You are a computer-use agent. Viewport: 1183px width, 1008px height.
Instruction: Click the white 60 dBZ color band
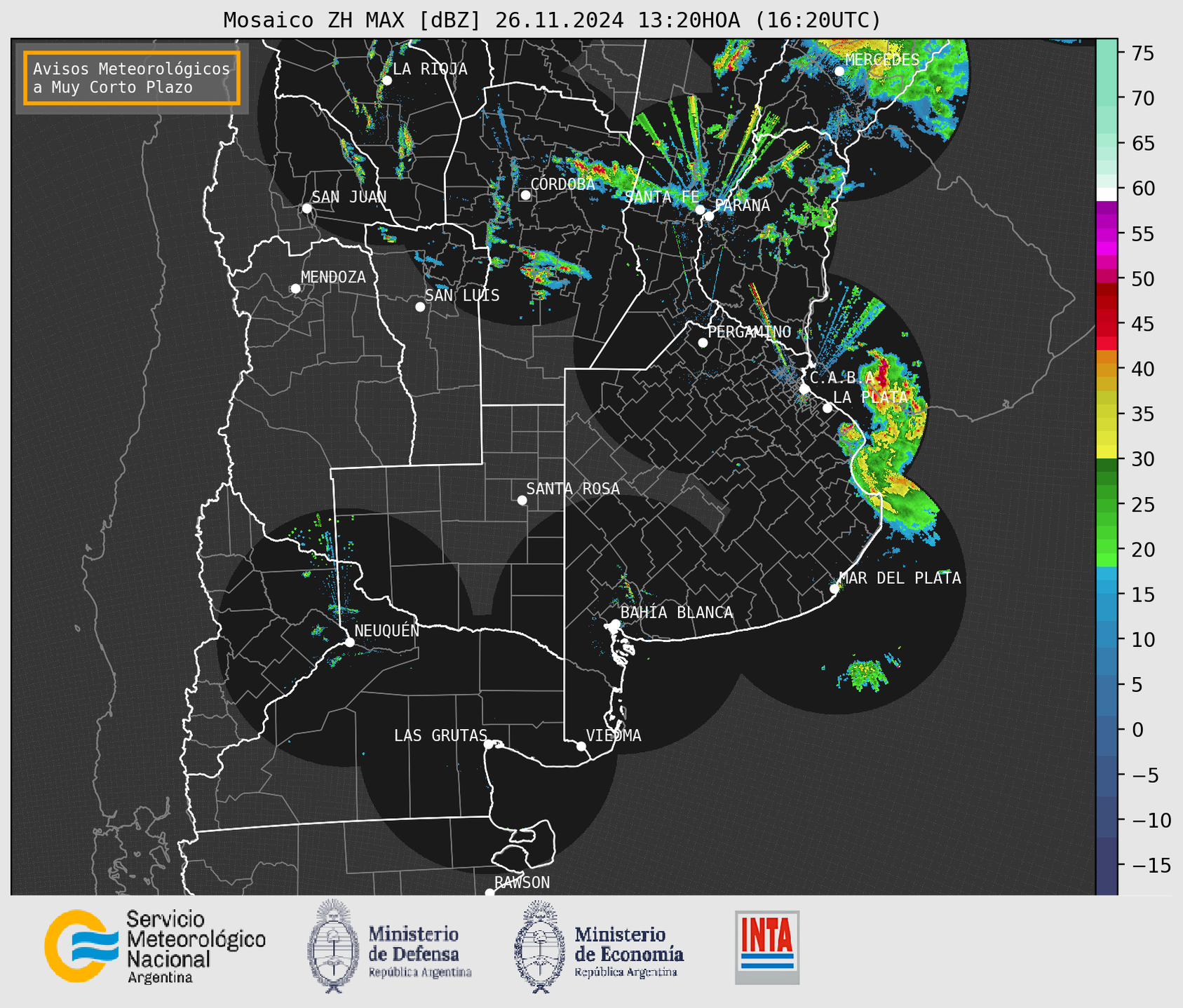(x=1107, y=194)
